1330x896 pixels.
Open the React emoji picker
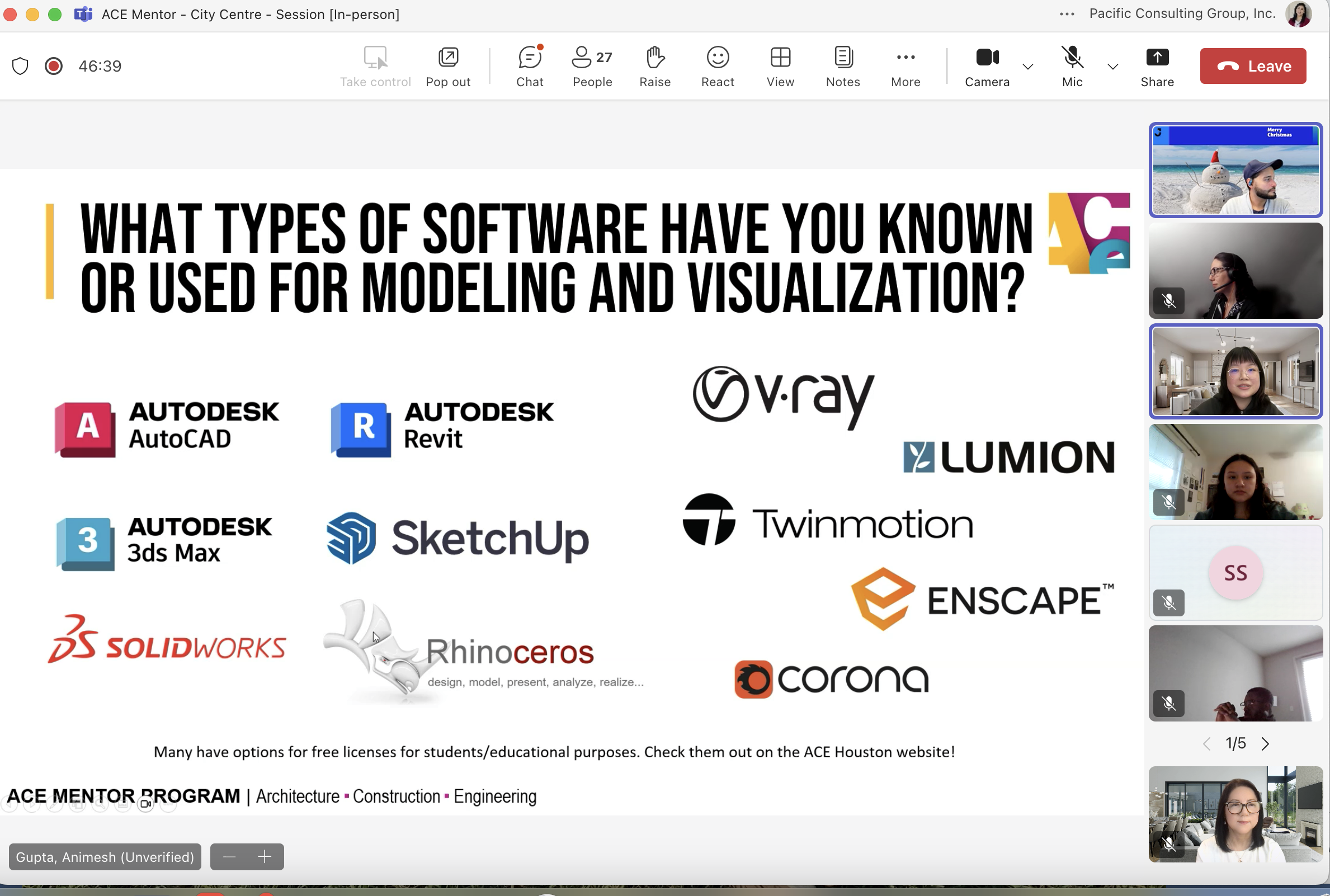point(718,67)
